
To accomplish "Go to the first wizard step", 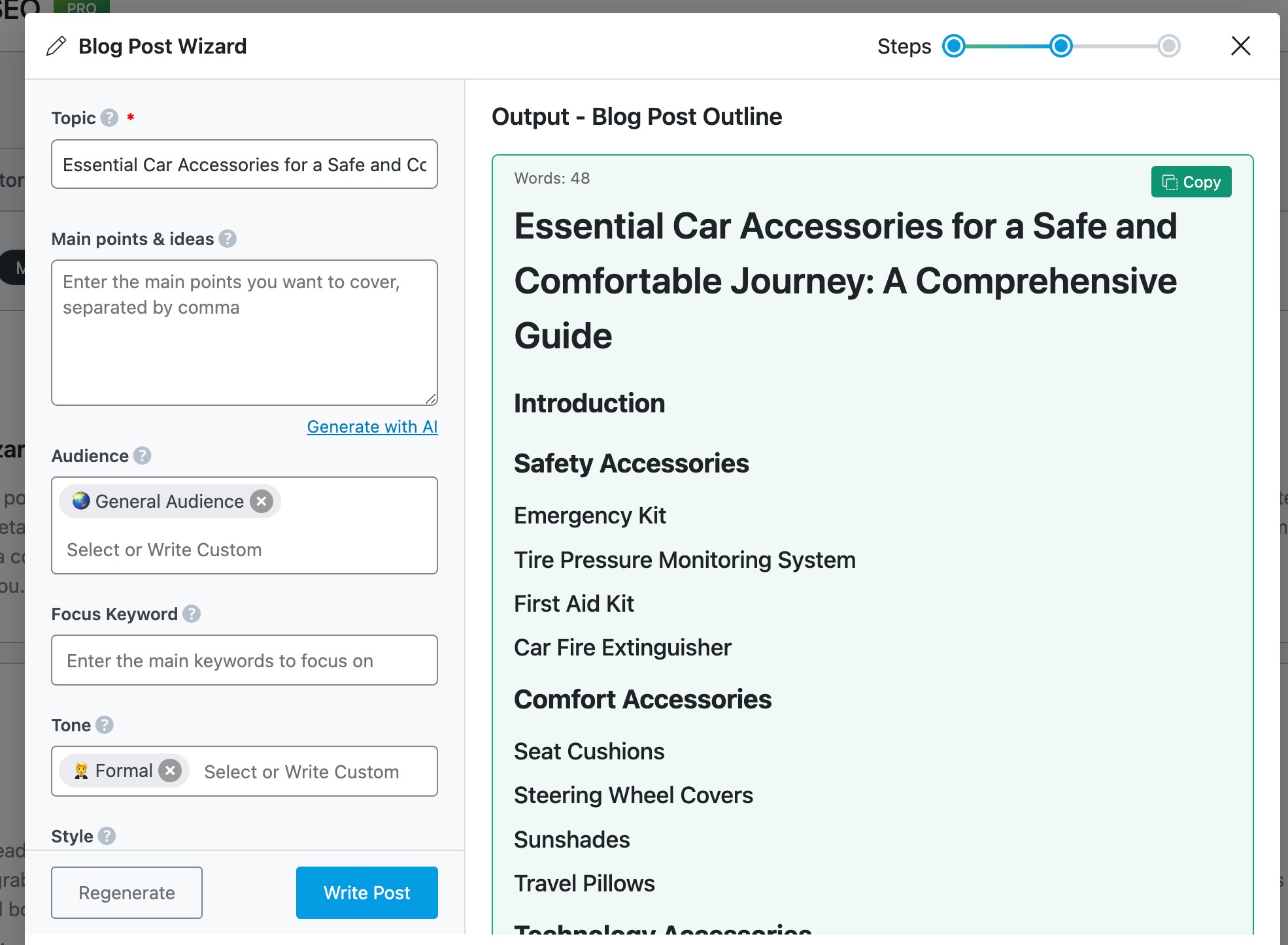I will (x=954, y=46).
